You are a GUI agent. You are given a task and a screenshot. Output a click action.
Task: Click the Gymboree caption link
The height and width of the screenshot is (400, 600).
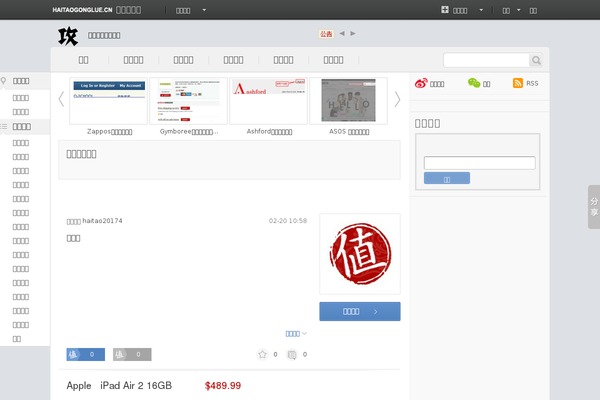(x=189, y=131)
